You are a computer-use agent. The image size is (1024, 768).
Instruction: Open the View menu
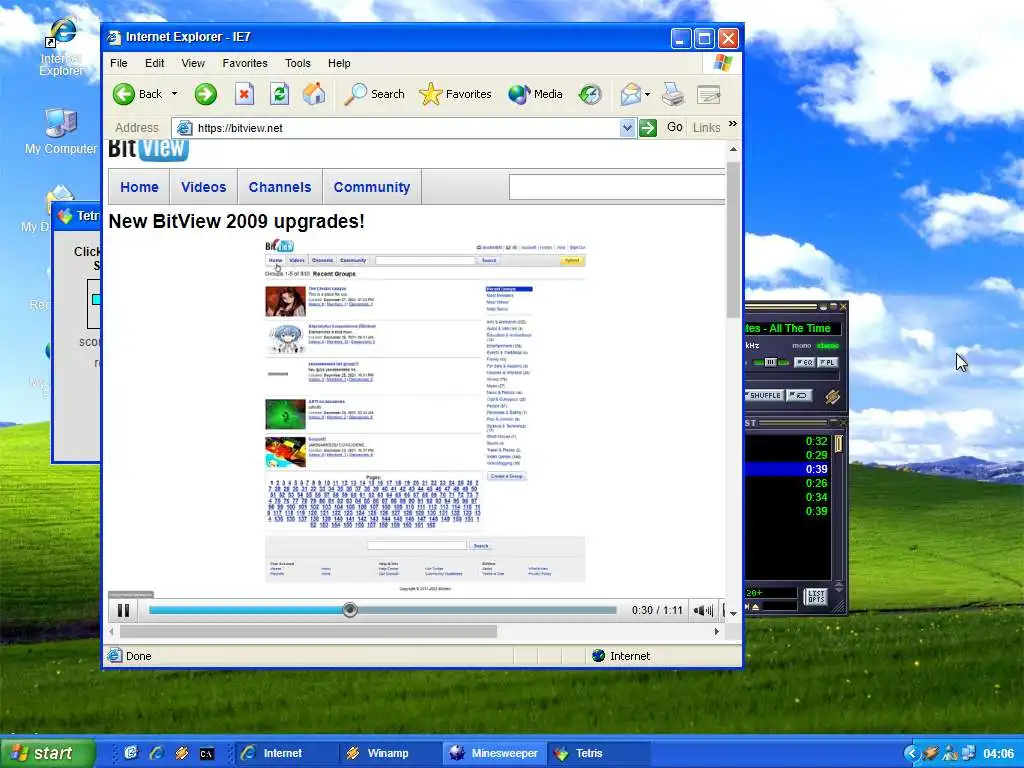coord(193,63)
